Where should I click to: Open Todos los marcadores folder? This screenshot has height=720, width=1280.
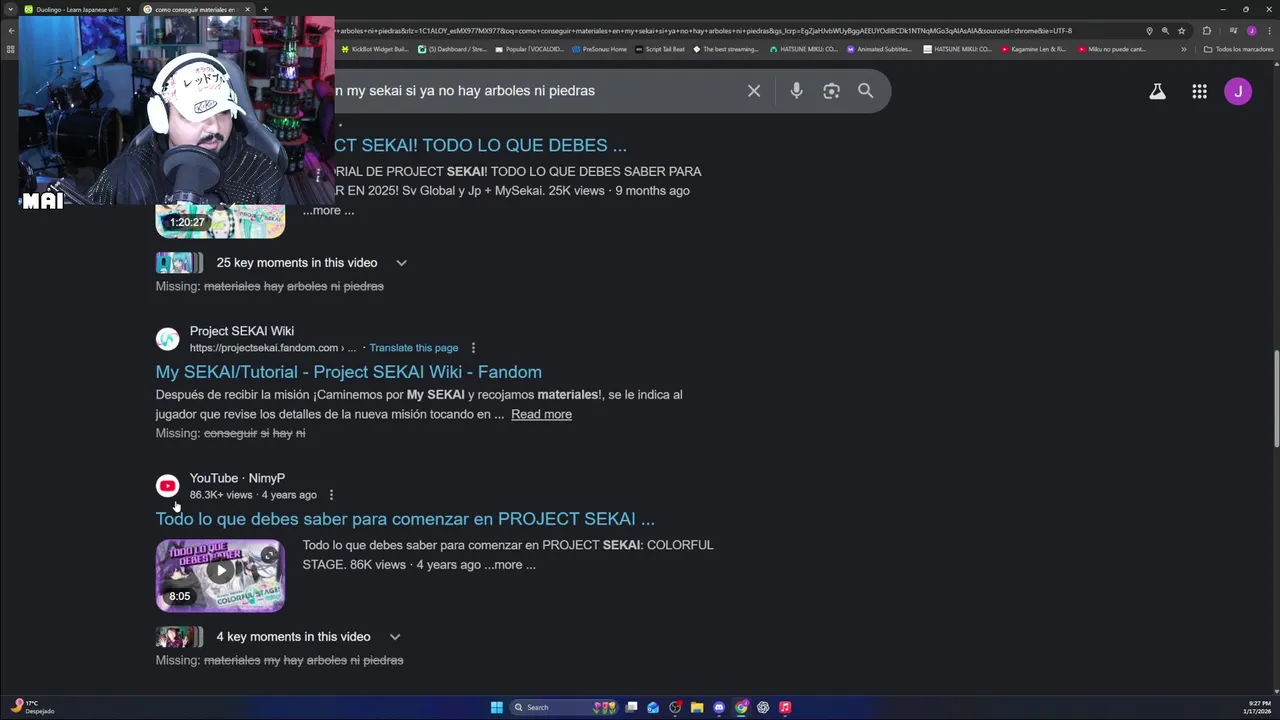coord(1238,49)
